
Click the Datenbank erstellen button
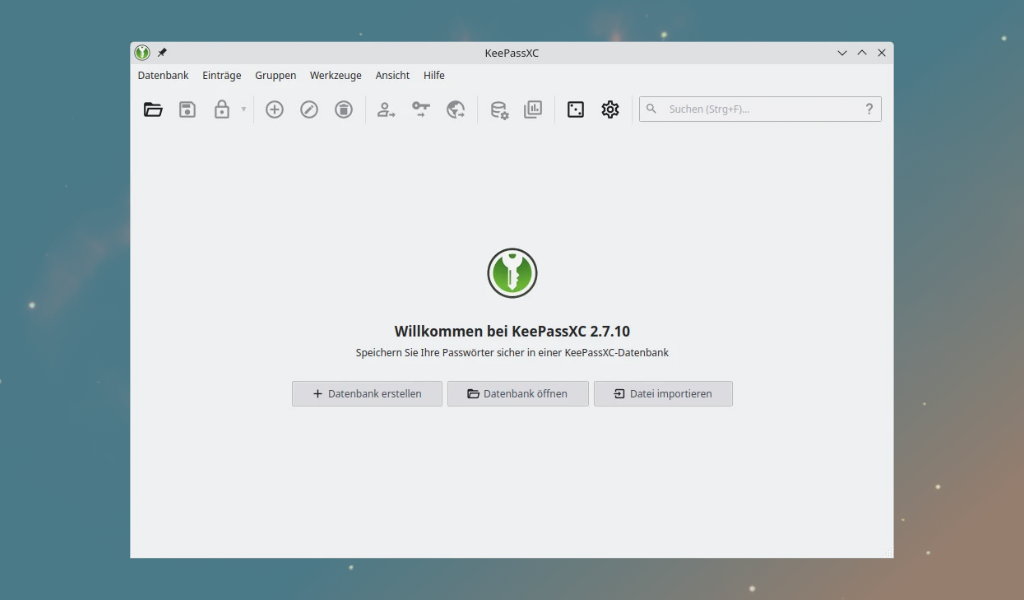pyautogui.click(x=367, y=394)
